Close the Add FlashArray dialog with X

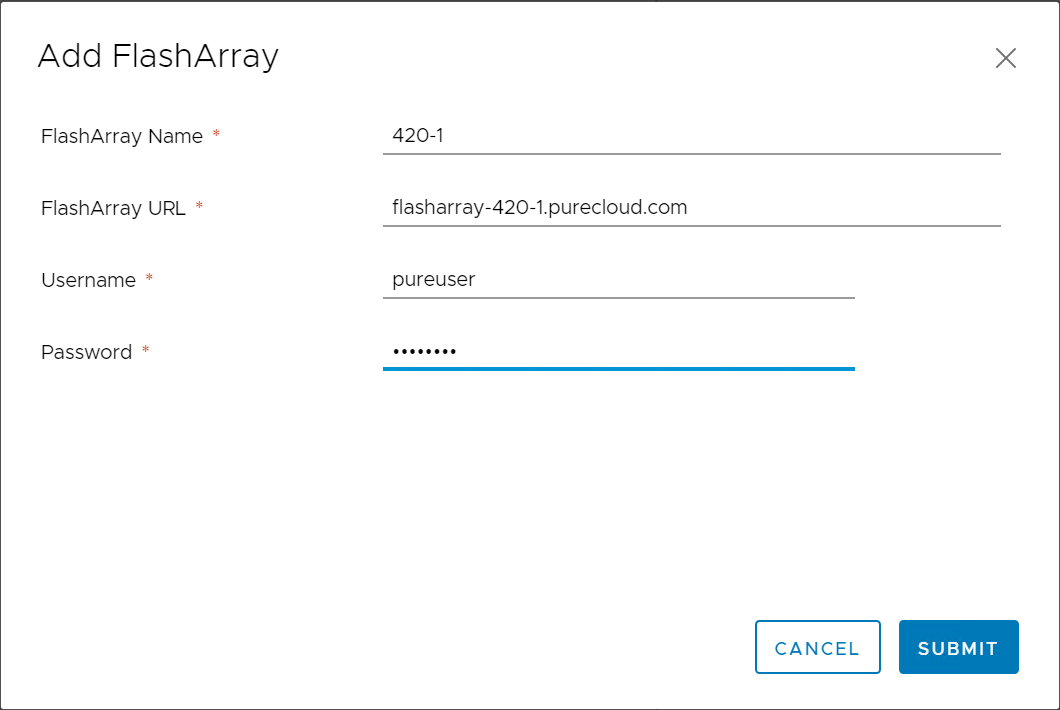[x=1005, y=58]
